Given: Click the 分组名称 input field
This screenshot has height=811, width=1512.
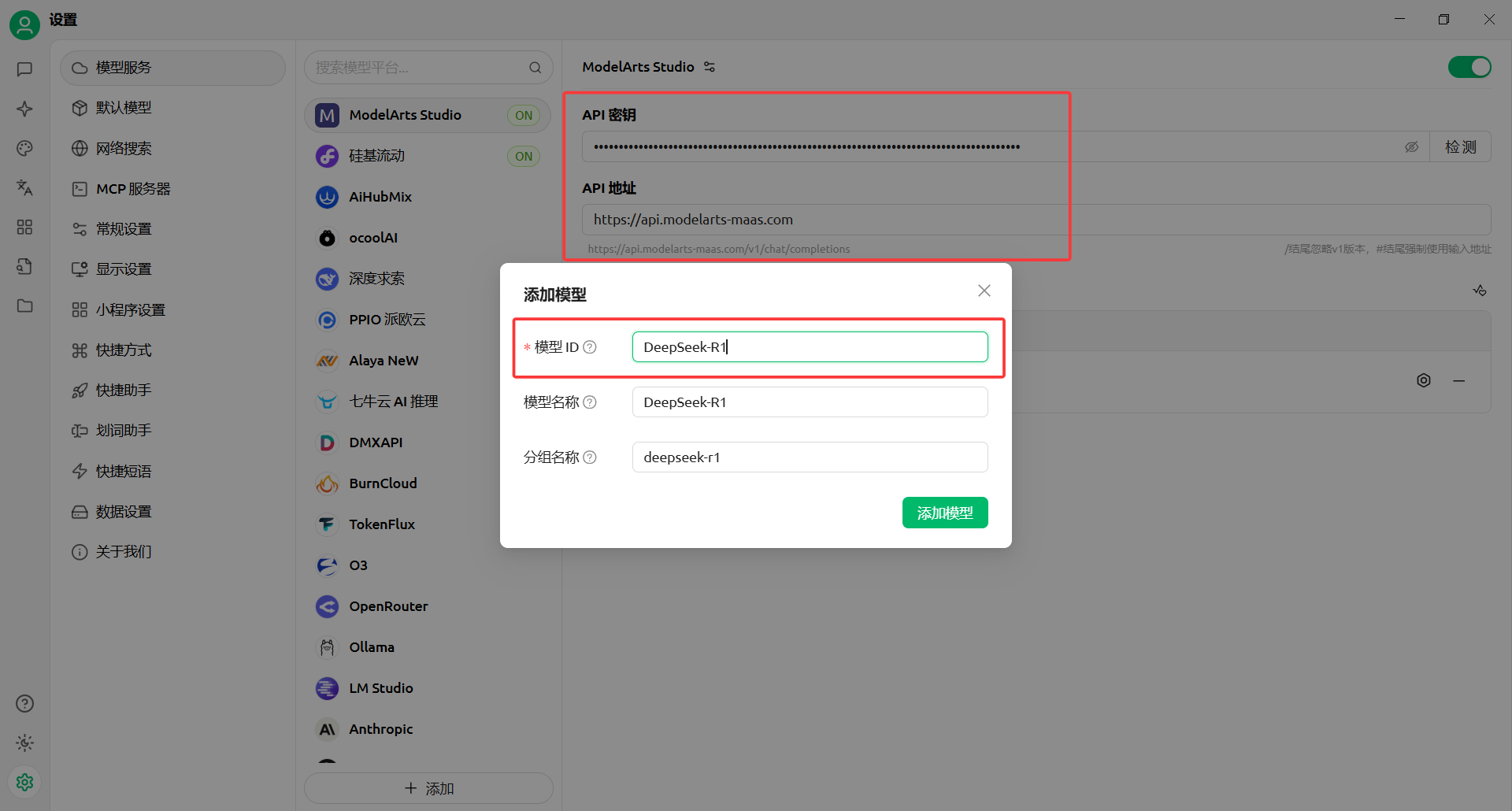Looking at the screenshot, I should [810, 457].
